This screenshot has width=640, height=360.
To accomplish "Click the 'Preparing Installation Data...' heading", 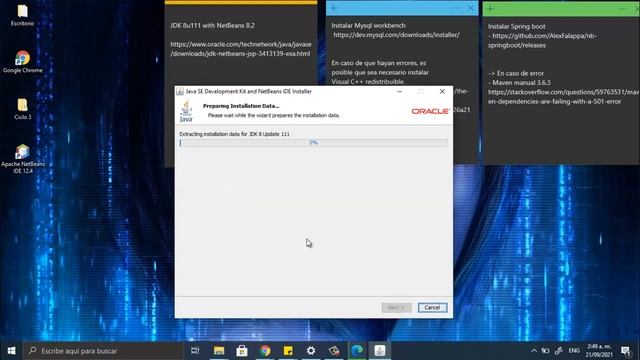I will click(x=241, y=106).
